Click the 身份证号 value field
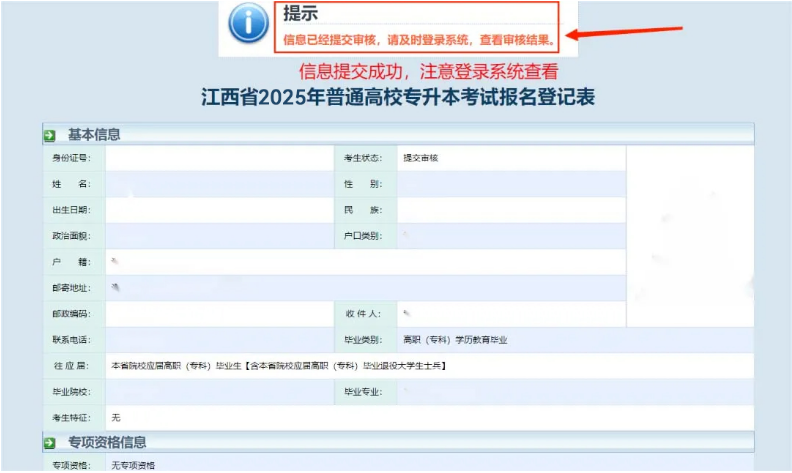 click(x=216, y=158)
